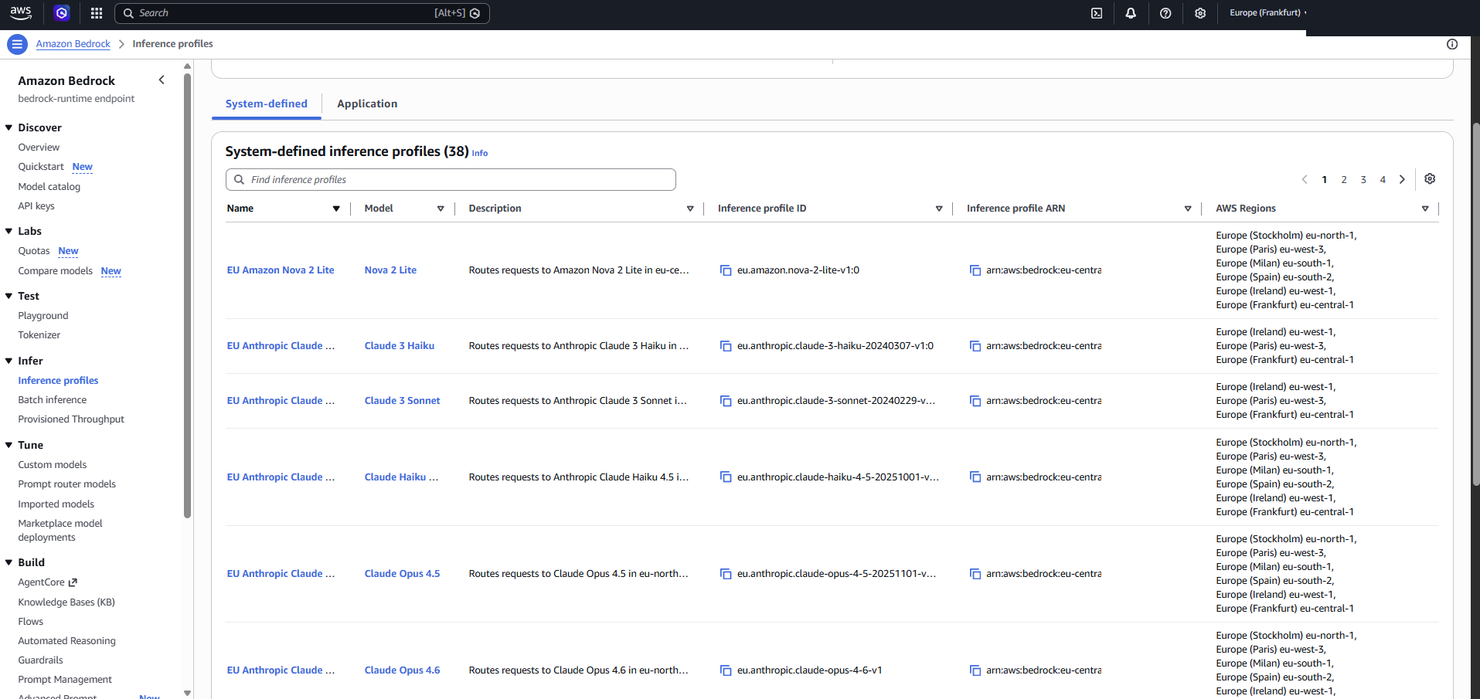The height and width of the screenshot is (699, 1480).
Task: Copy the Claude 3 Haiku profile ARN
Action: point(975,346)
